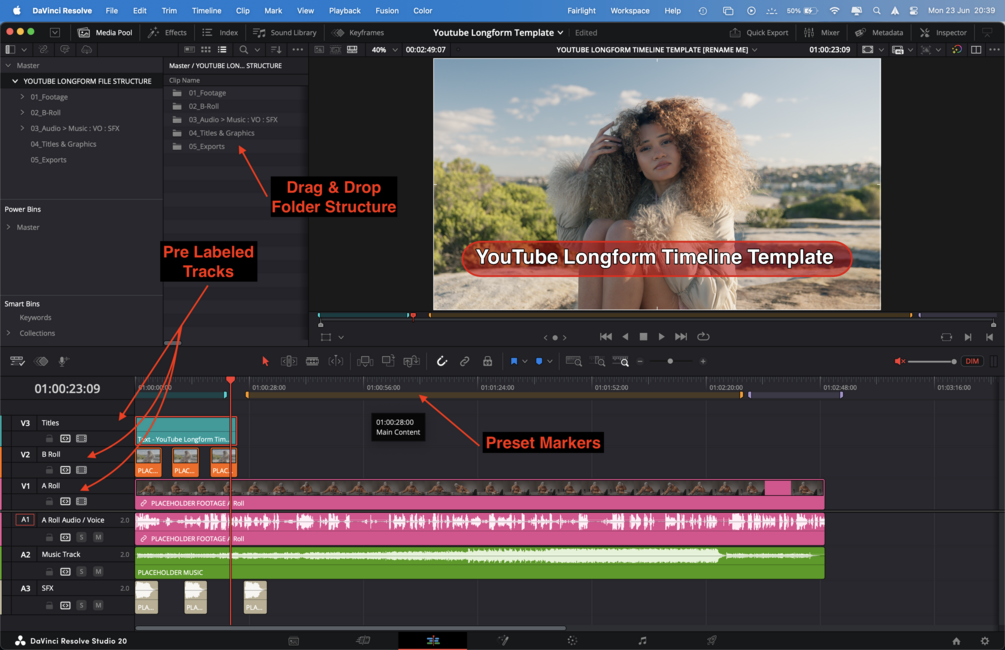
Task: Open Timeline View Options icon
Action: point(17,362)
